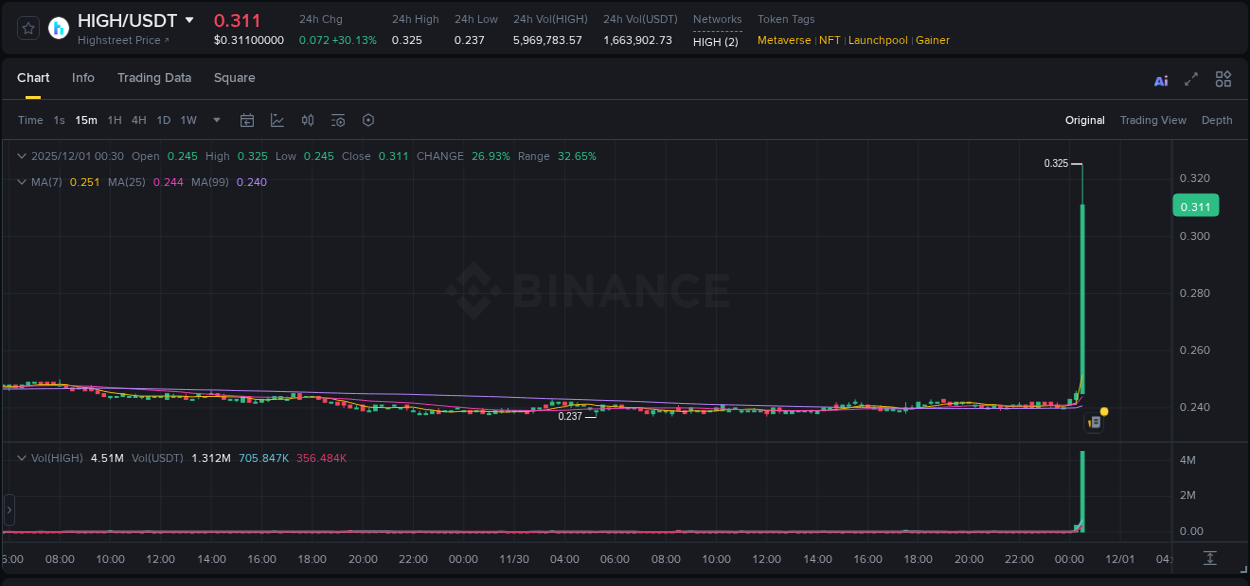
Task: Open the chart style selector icon
Action: coord(277,120)
